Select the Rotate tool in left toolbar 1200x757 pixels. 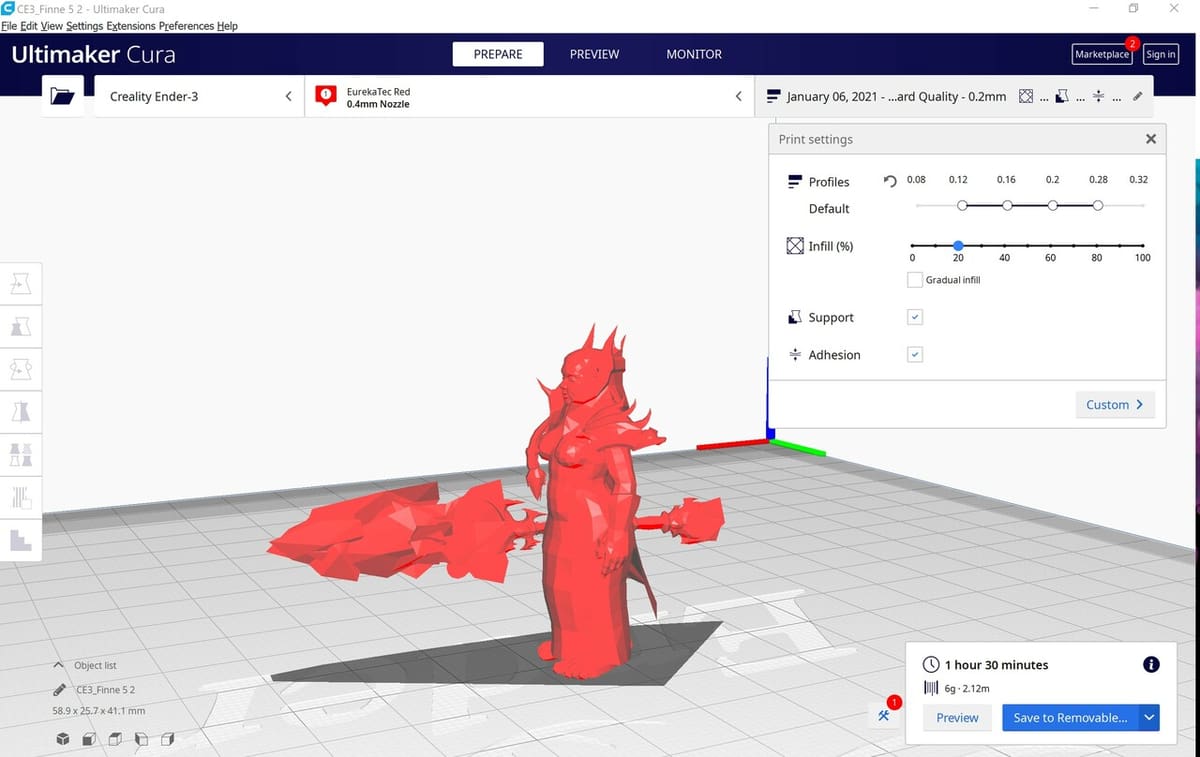click(x=21, y=369)
